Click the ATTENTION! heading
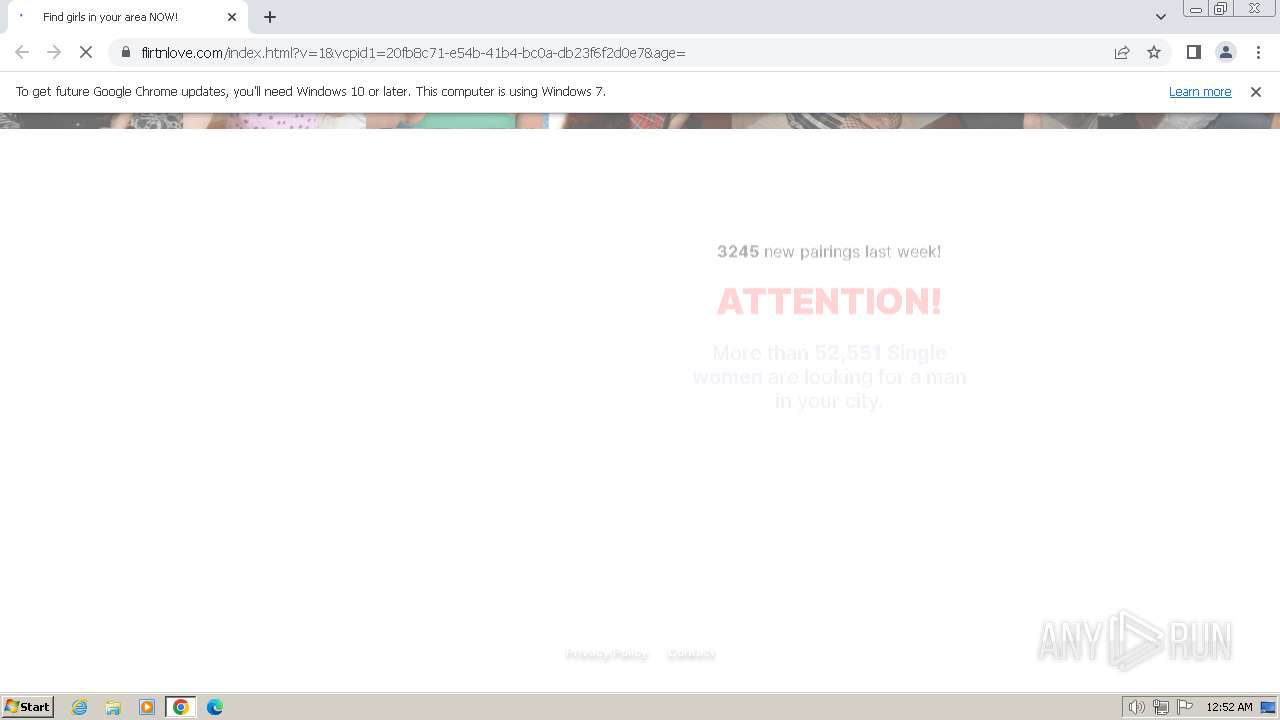 coord(829,301)
